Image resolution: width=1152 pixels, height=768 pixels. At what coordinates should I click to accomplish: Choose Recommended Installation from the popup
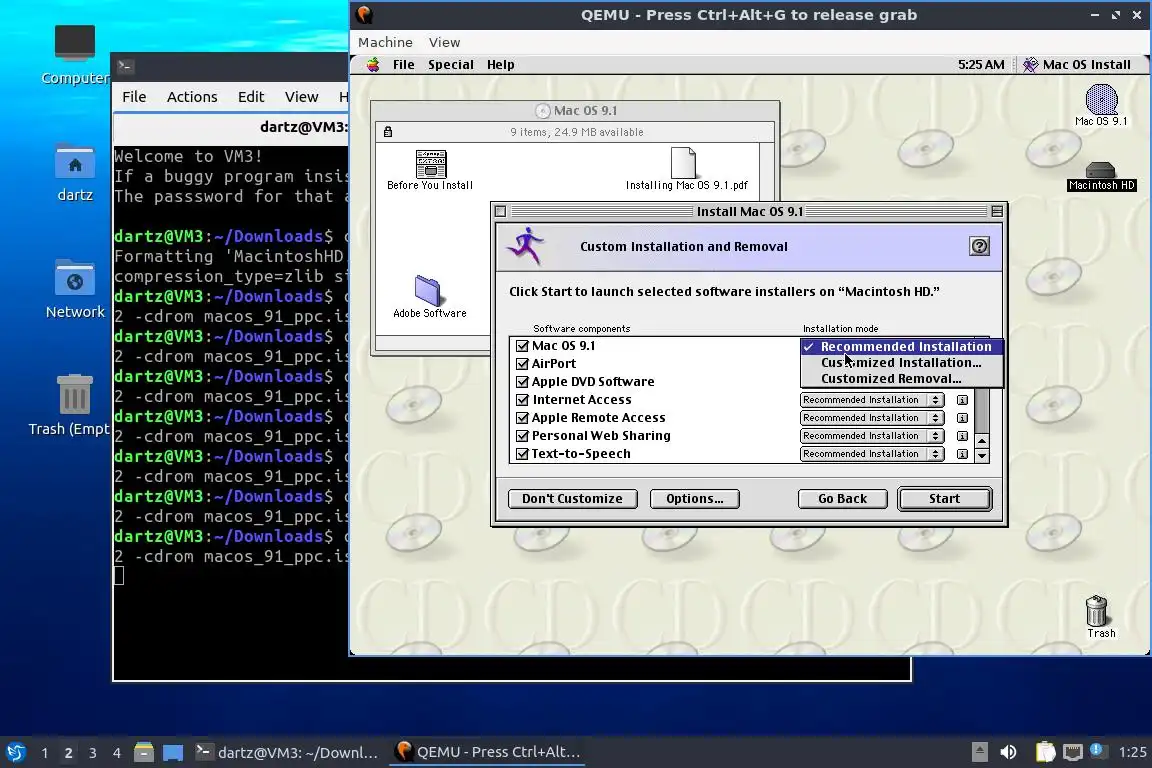tap(901, 346)
